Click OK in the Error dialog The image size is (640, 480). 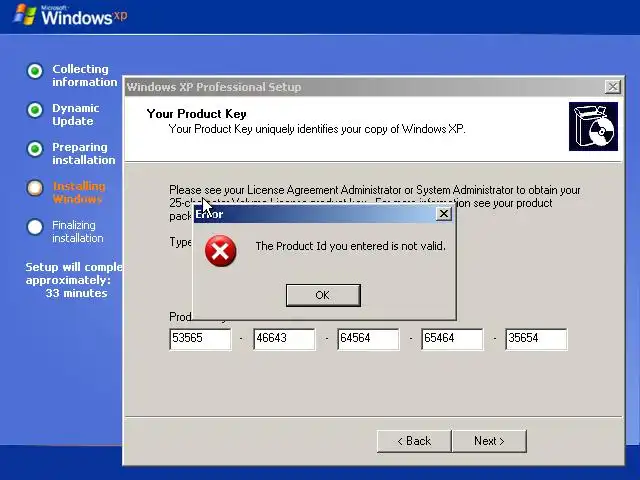click(x=323, y=295)
